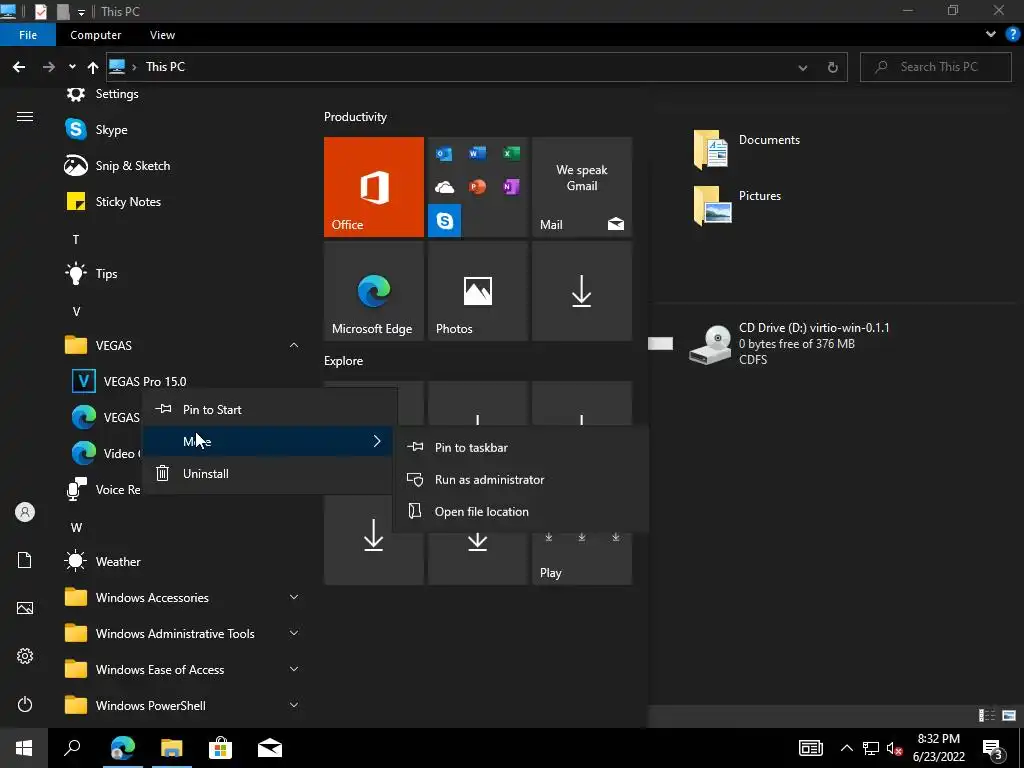Screen dimensions: 1024x768
Task: Click the Productivity group title
Action: pyautogui.click(x=355, y=117)
